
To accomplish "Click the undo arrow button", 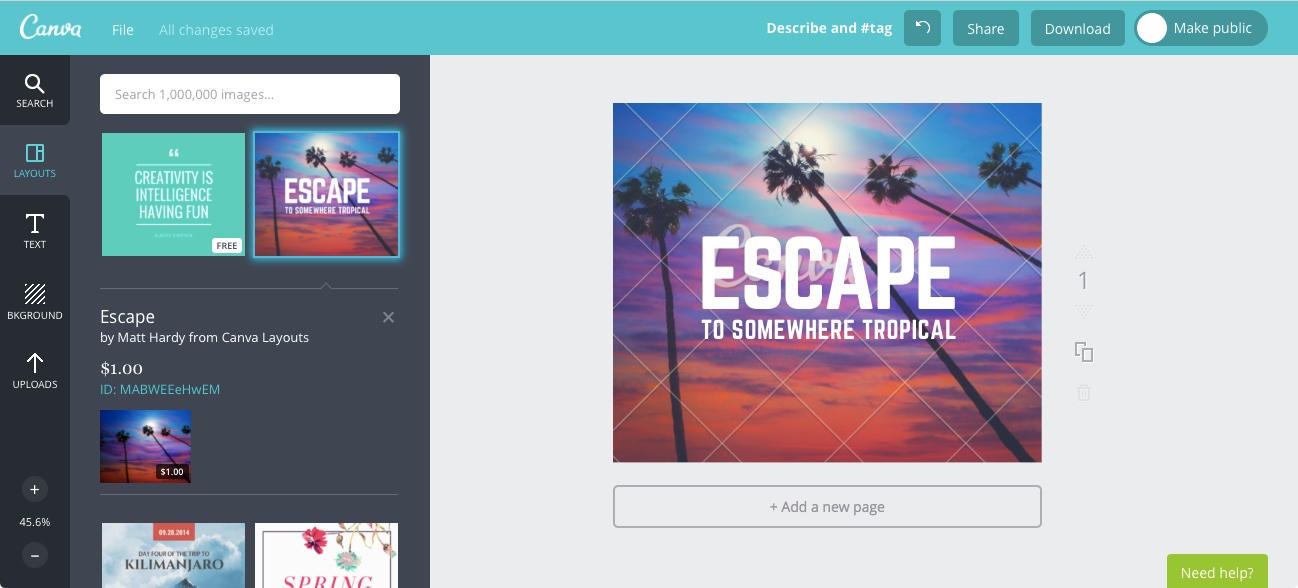I will point(922,29).
